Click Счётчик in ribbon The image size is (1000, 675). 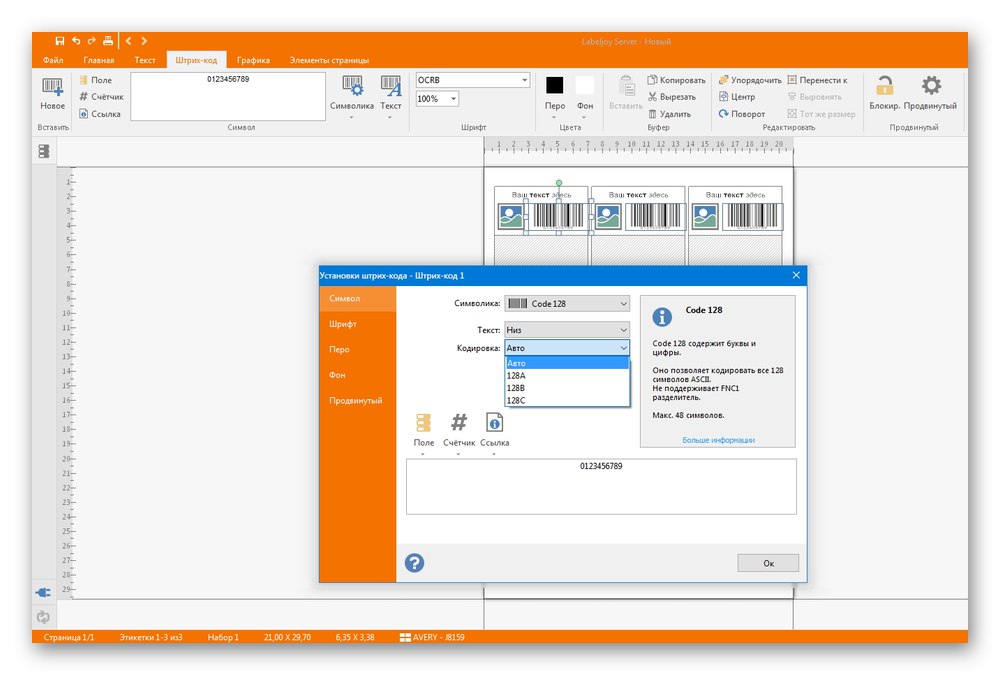click(101, 96)
